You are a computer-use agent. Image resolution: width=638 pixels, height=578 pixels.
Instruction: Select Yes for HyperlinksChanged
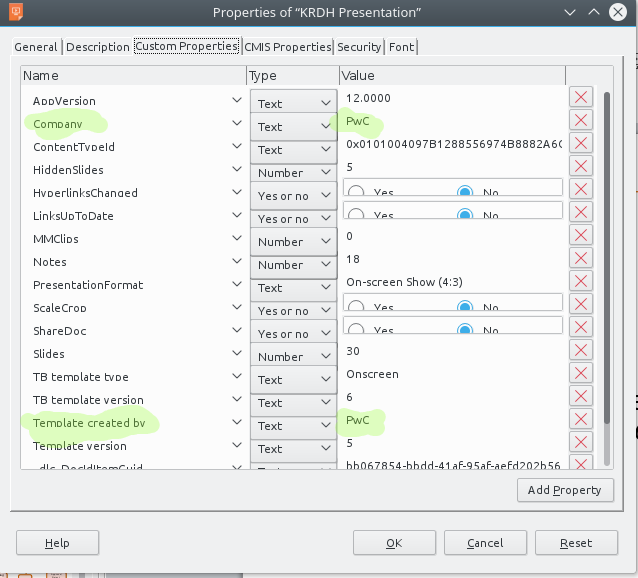pos(356,191)
